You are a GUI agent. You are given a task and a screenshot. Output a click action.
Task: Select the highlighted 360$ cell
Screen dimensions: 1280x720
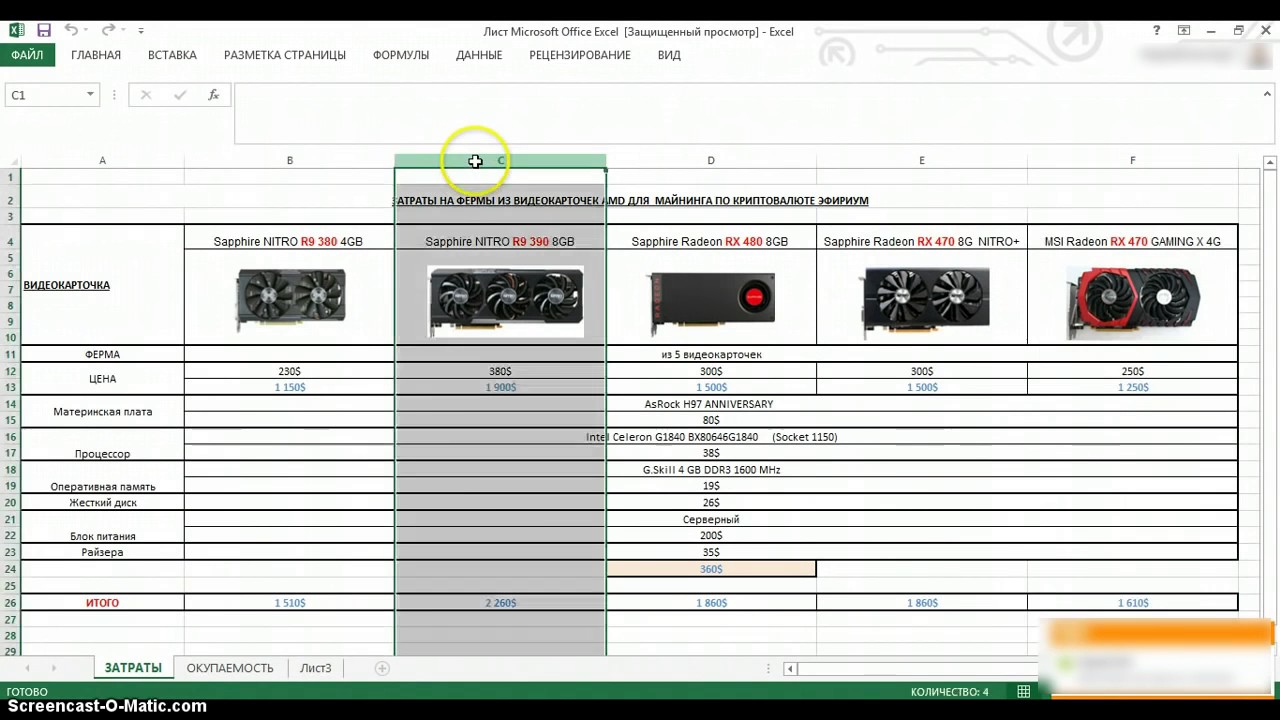click(711, 569)
